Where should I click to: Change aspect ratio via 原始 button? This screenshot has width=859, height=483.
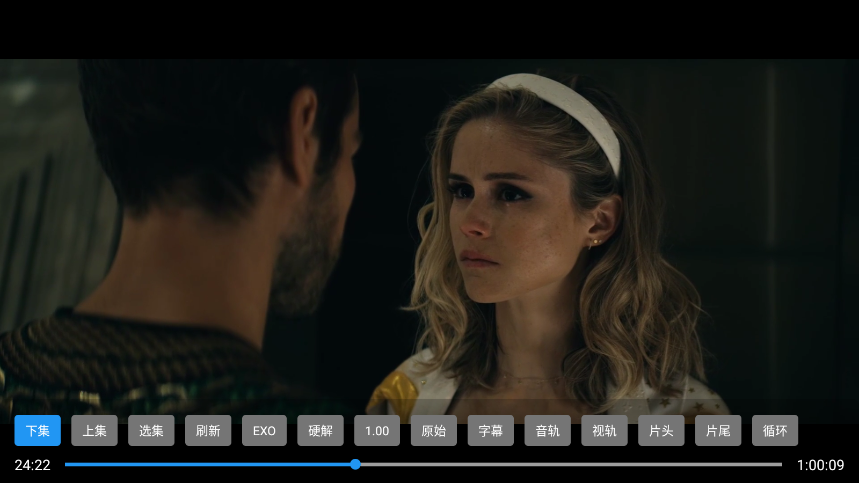(434, 430)
